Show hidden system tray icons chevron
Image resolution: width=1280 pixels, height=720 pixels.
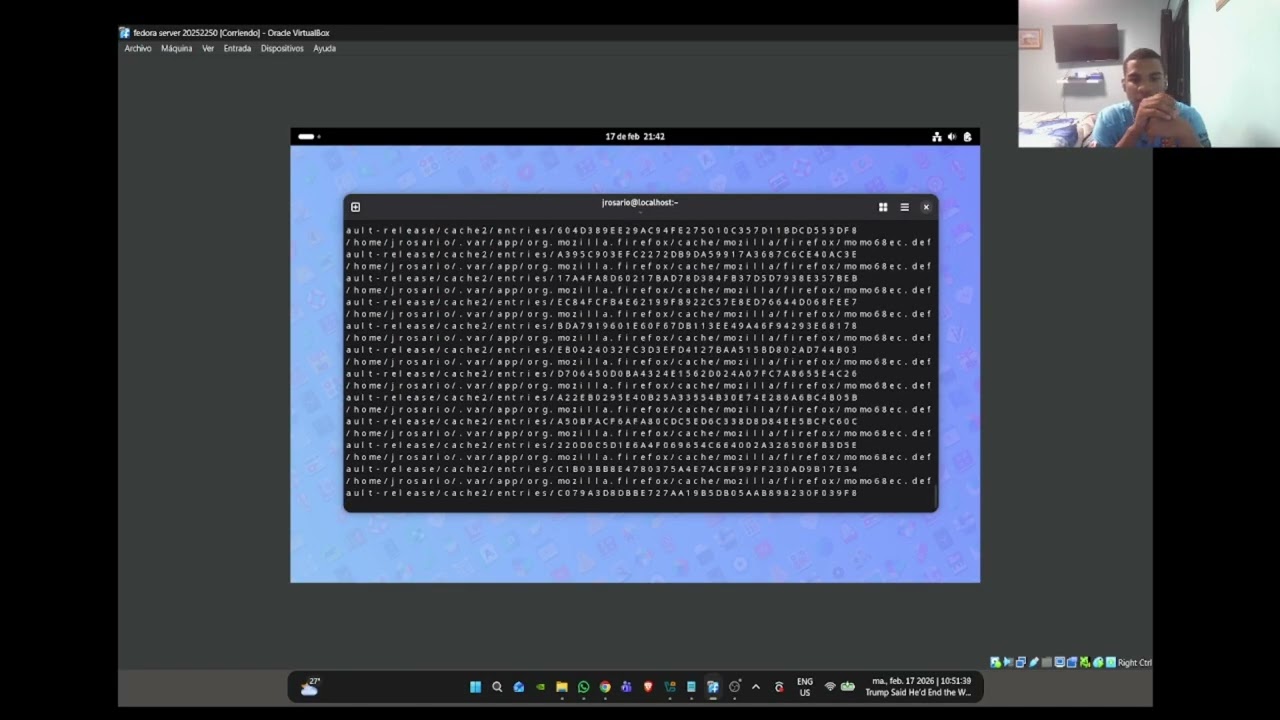coord(756,687)
